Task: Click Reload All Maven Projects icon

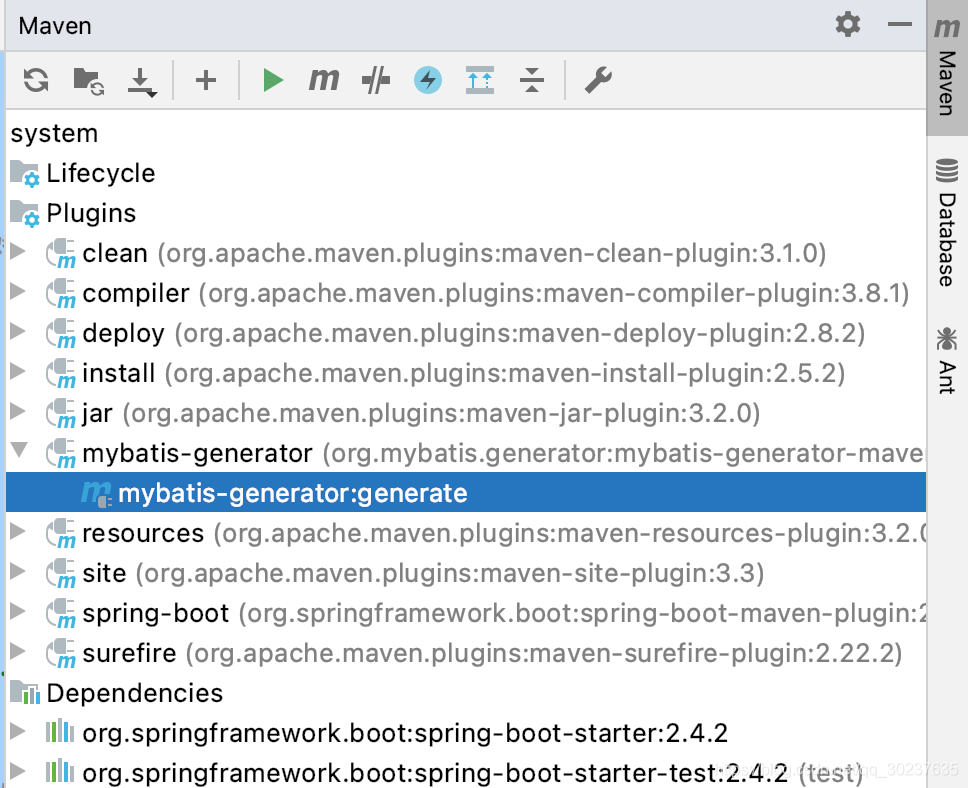Action: pos(36,80)
